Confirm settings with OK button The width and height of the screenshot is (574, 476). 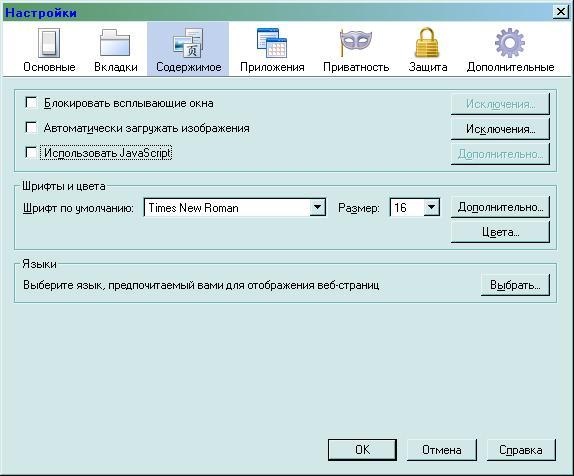pos(362,450)
